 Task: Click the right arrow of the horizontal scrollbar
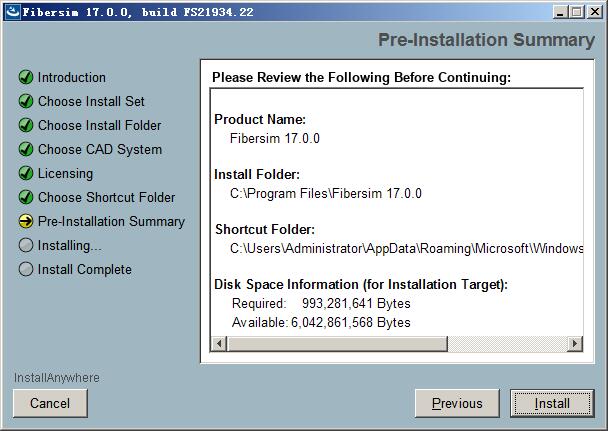[x=575, y=344]
